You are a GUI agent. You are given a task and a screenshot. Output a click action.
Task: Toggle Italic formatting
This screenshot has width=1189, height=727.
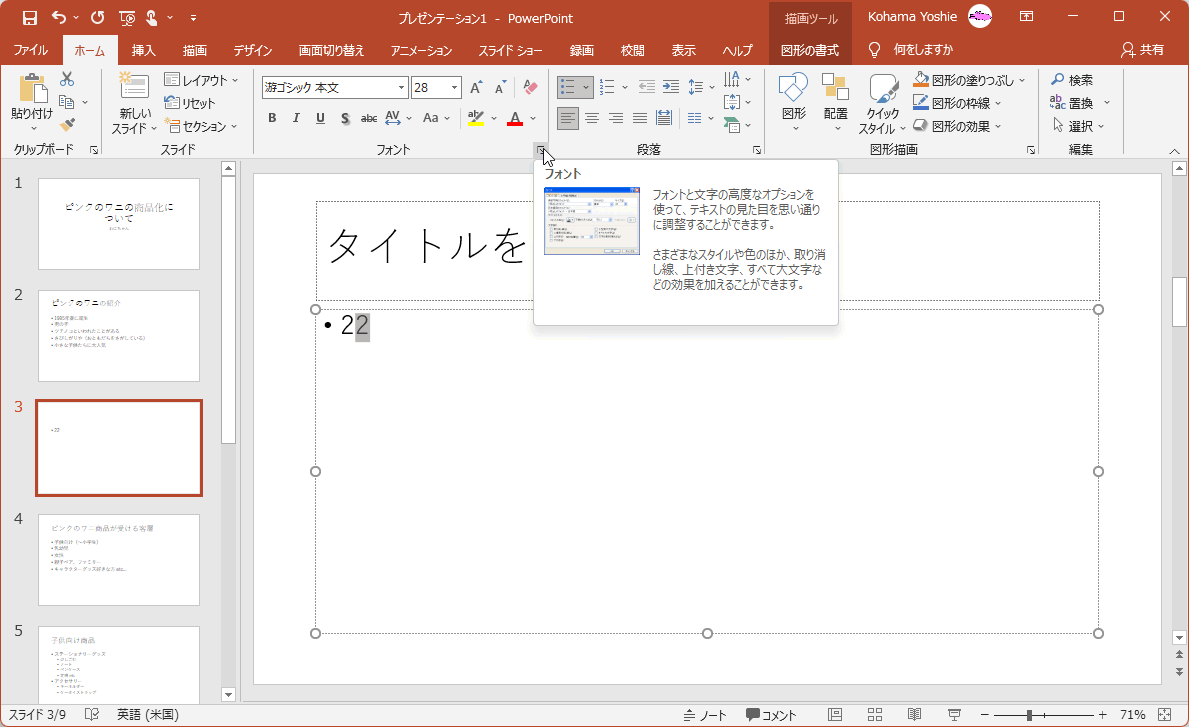(x=296, y=119)
